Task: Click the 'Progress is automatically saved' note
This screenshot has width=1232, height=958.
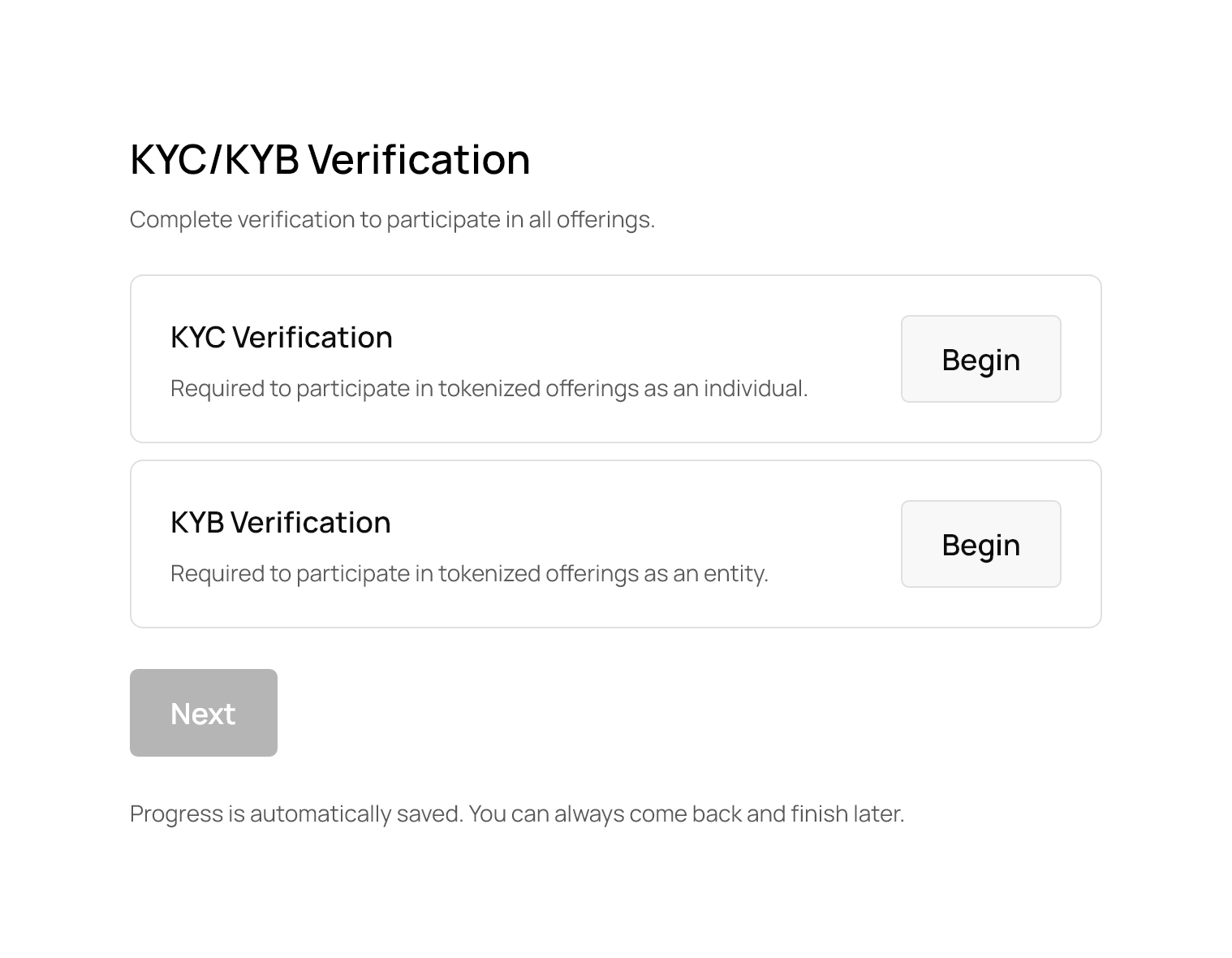Action: coord(516,813)
